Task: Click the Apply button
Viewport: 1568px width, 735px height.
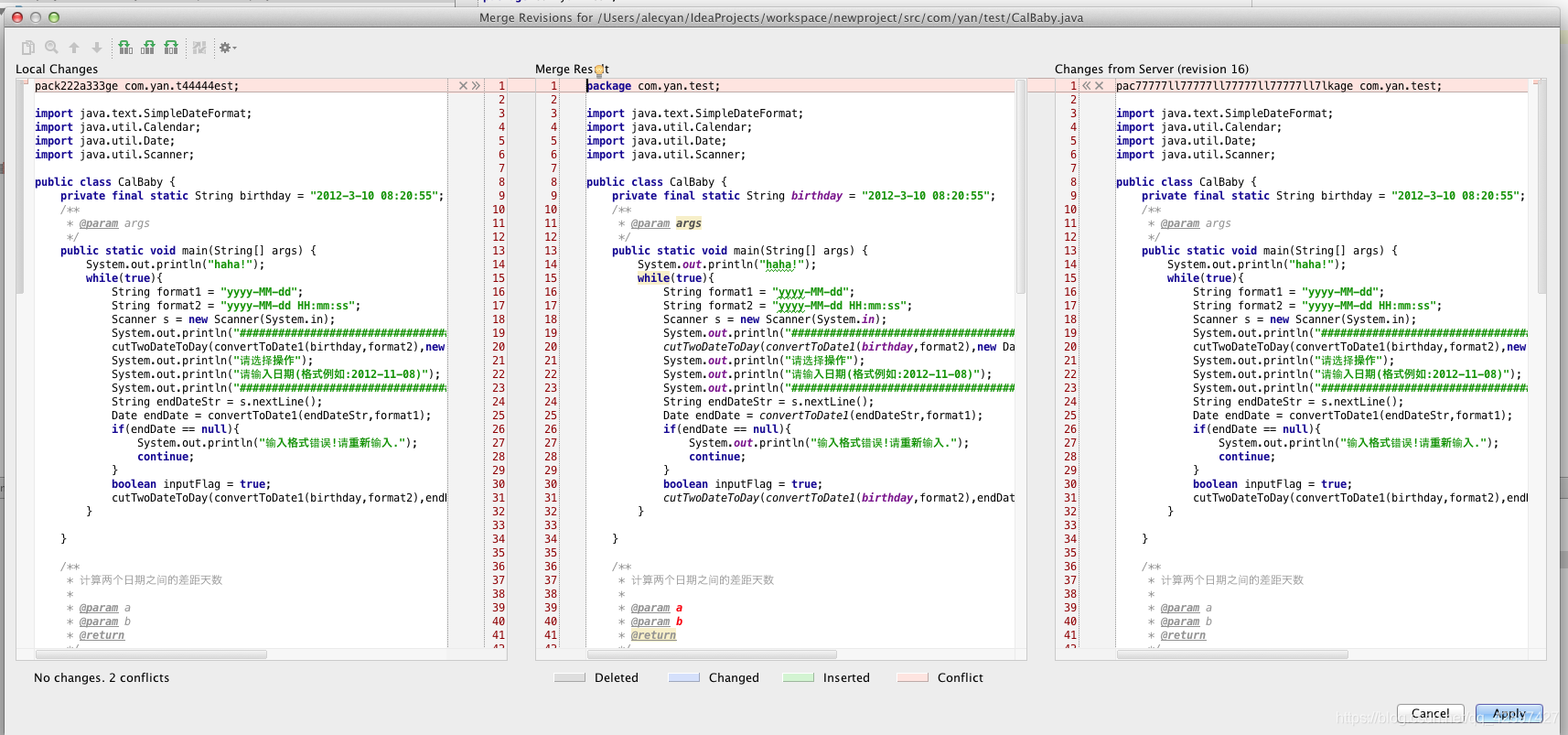Action: click(1509, 714)
